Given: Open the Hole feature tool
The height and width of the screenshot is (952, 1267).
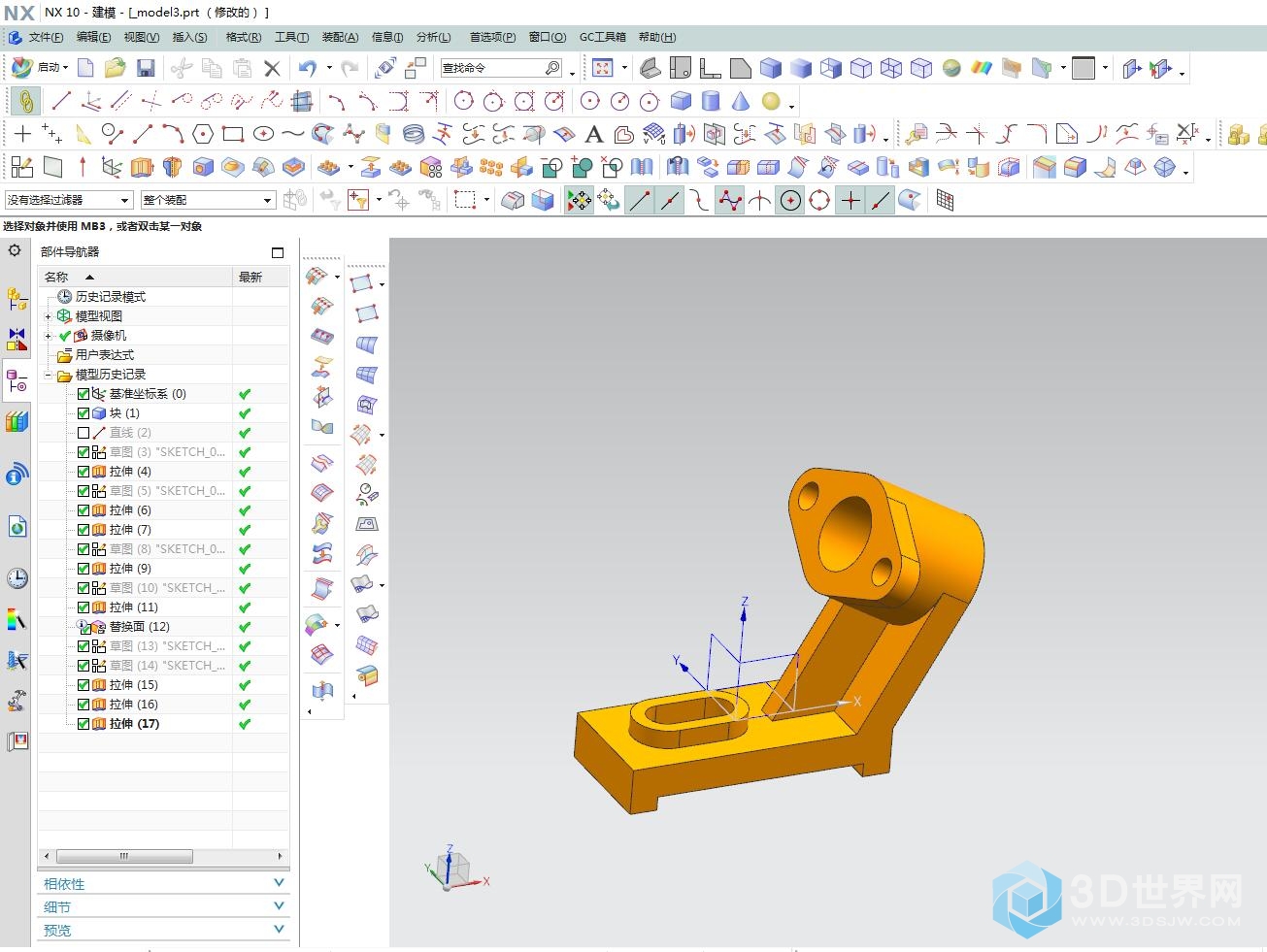Looking at the screenshot, I should (203, 167).
